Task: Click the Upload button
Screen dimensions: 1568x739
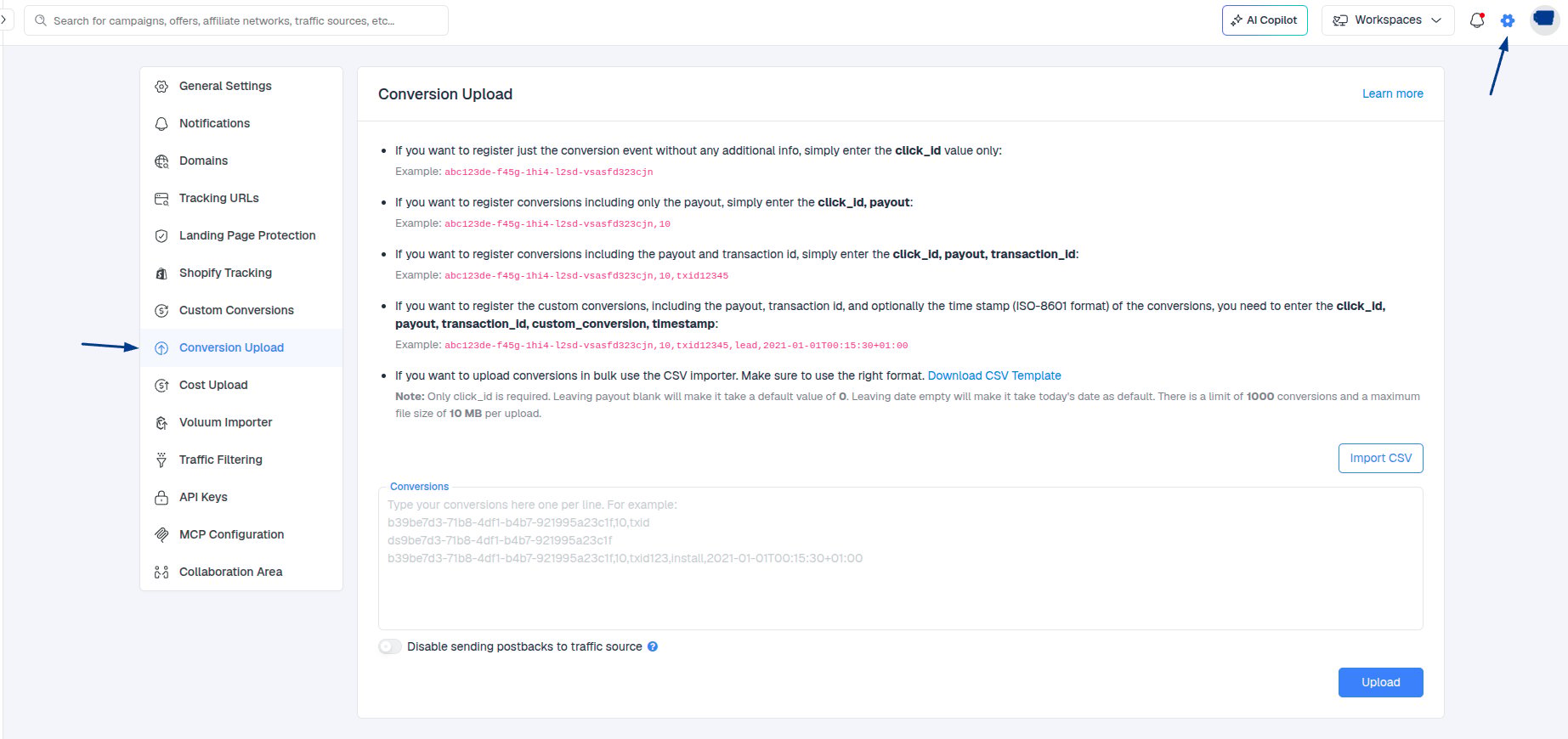Action: tap(1380, 682)
